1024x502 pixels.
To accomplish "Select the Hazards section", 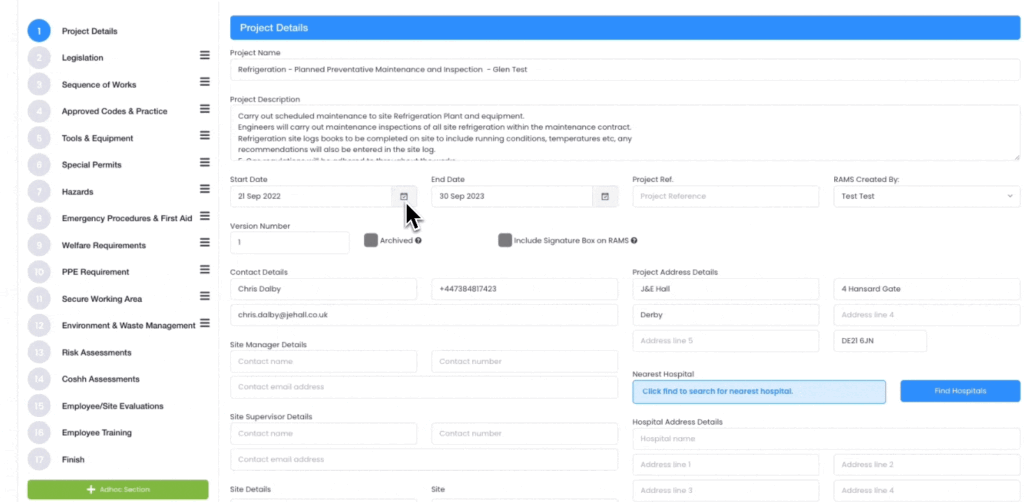I will click(77, 192).
